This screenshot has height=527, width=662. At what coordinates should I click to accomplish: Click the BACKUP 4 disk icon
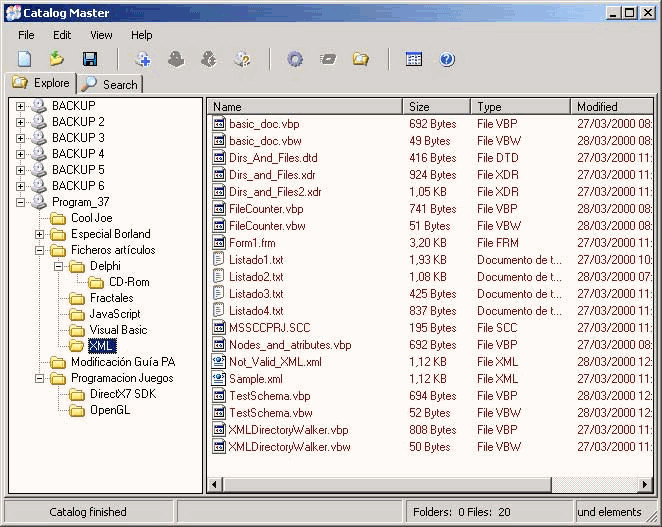click(x=39, y=154)
